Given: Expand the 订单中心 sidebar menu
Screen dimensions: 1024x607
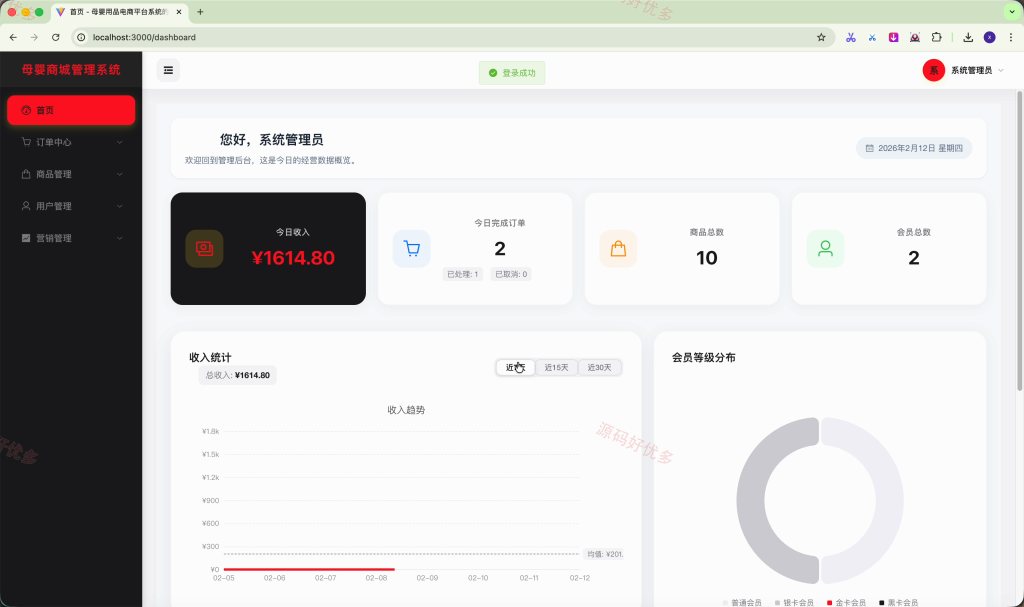Looking at the screenshot, I should tap(71, 142).
